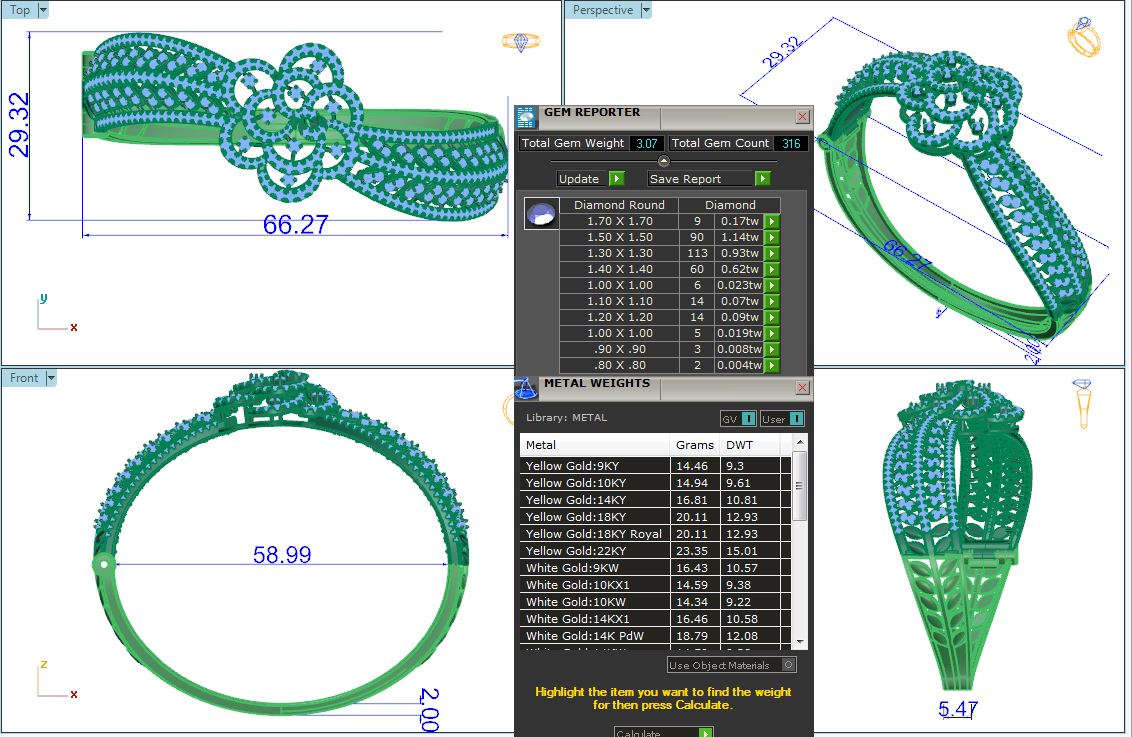Click the Diamond Round gem thumbnail

click(542, 213)
